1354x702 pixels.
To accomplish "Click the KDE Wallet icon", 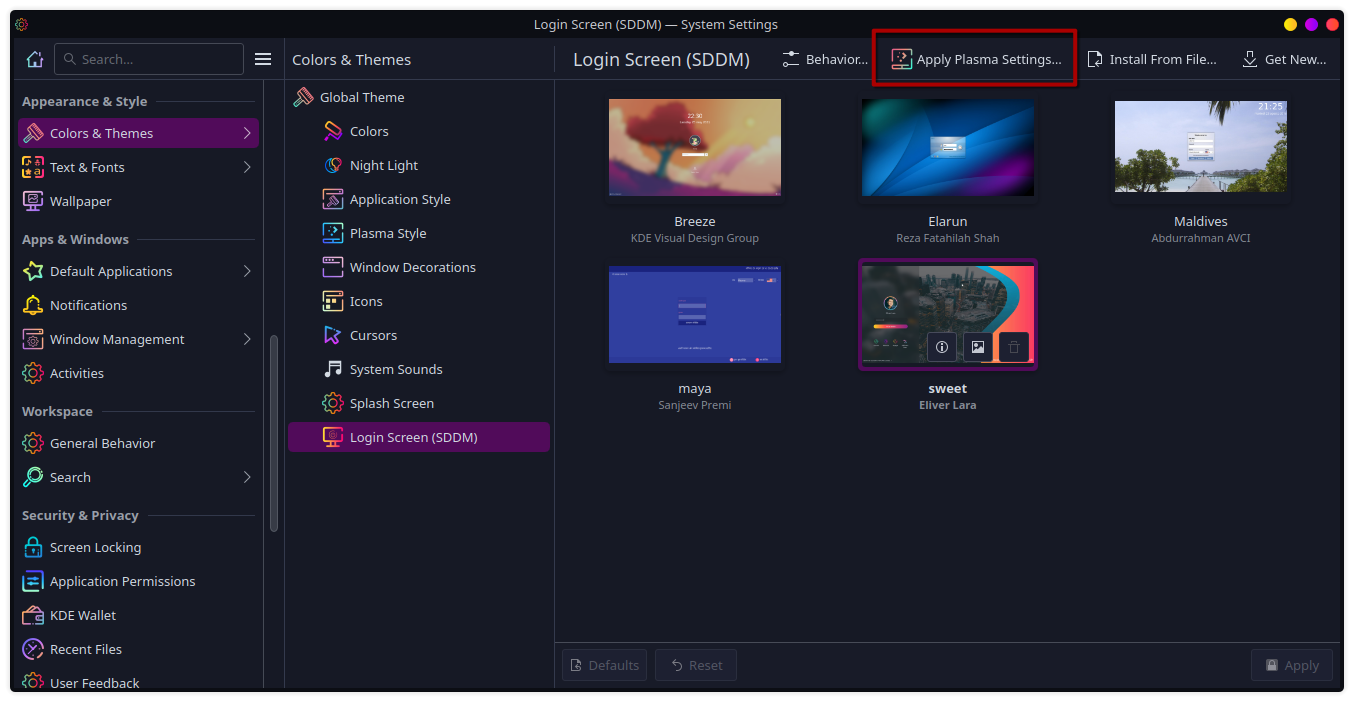I will (x=33, y=615).
